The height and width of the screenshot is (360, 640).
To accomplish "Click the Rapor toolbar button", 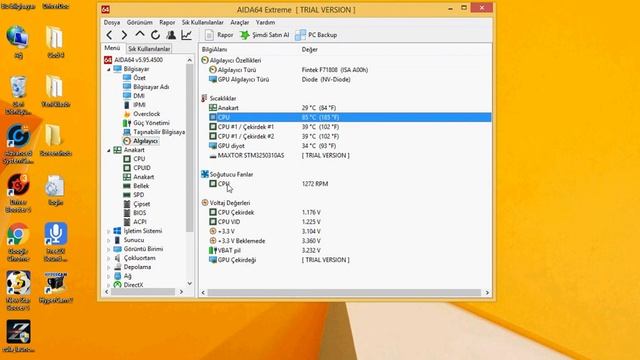I will (219, 35).
